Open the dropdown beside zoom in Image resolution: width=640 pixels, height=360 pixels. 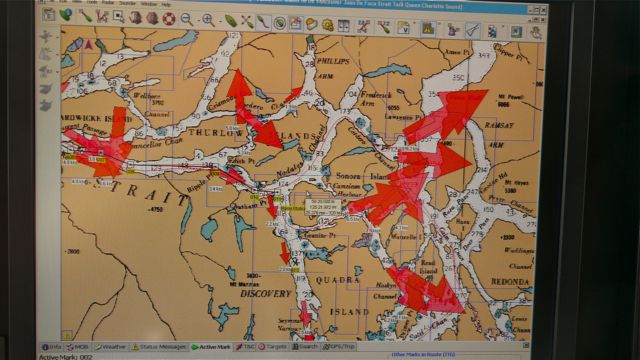point(220,21)
